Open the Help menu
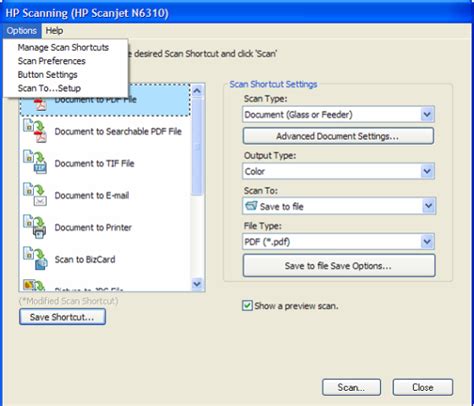This screenshot has width=474, height=406. click(x=54, y=31)
